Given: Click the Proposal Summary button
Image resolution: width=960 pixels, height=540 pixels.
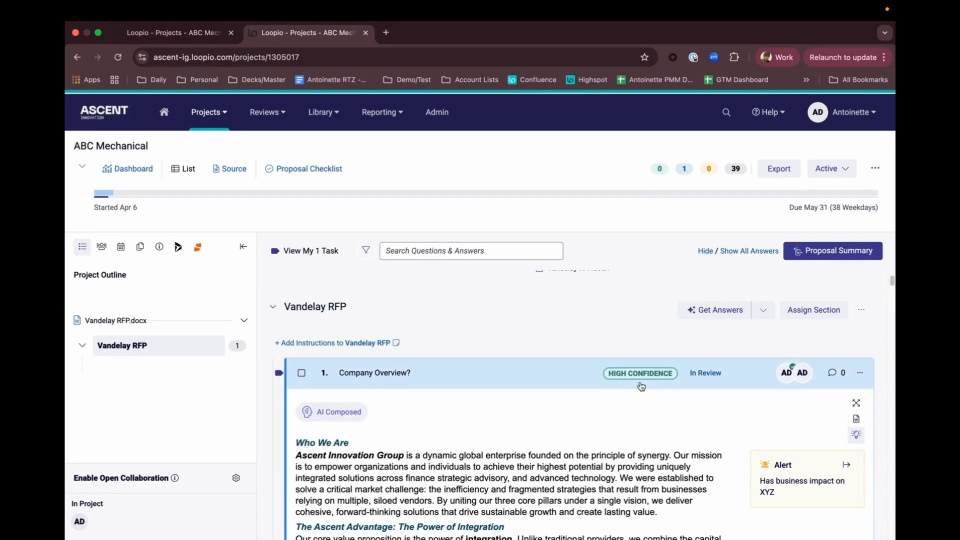Looking at the screenshot, I should 833,250.
